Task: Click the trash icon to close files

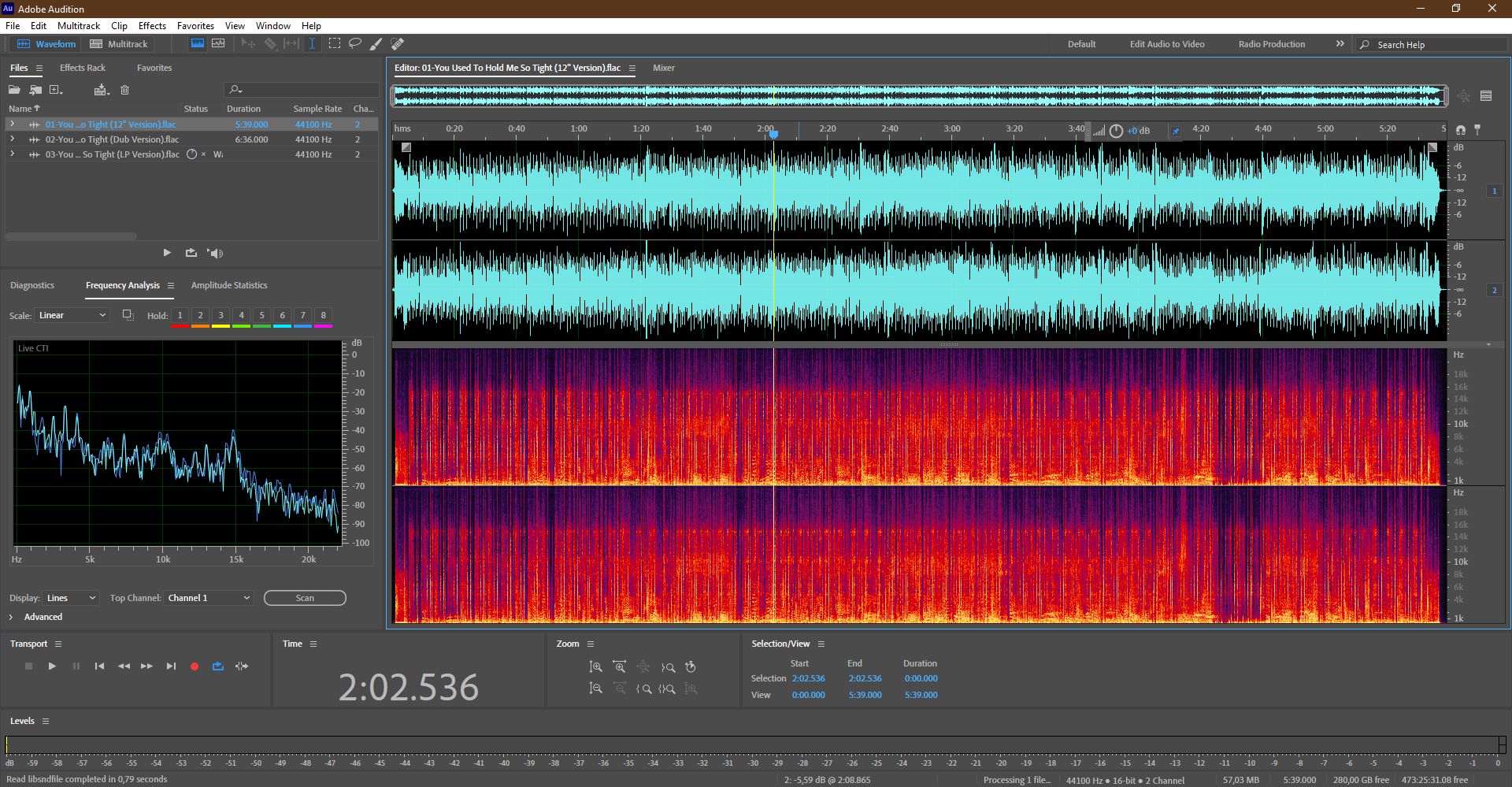Action: (124, 90)
